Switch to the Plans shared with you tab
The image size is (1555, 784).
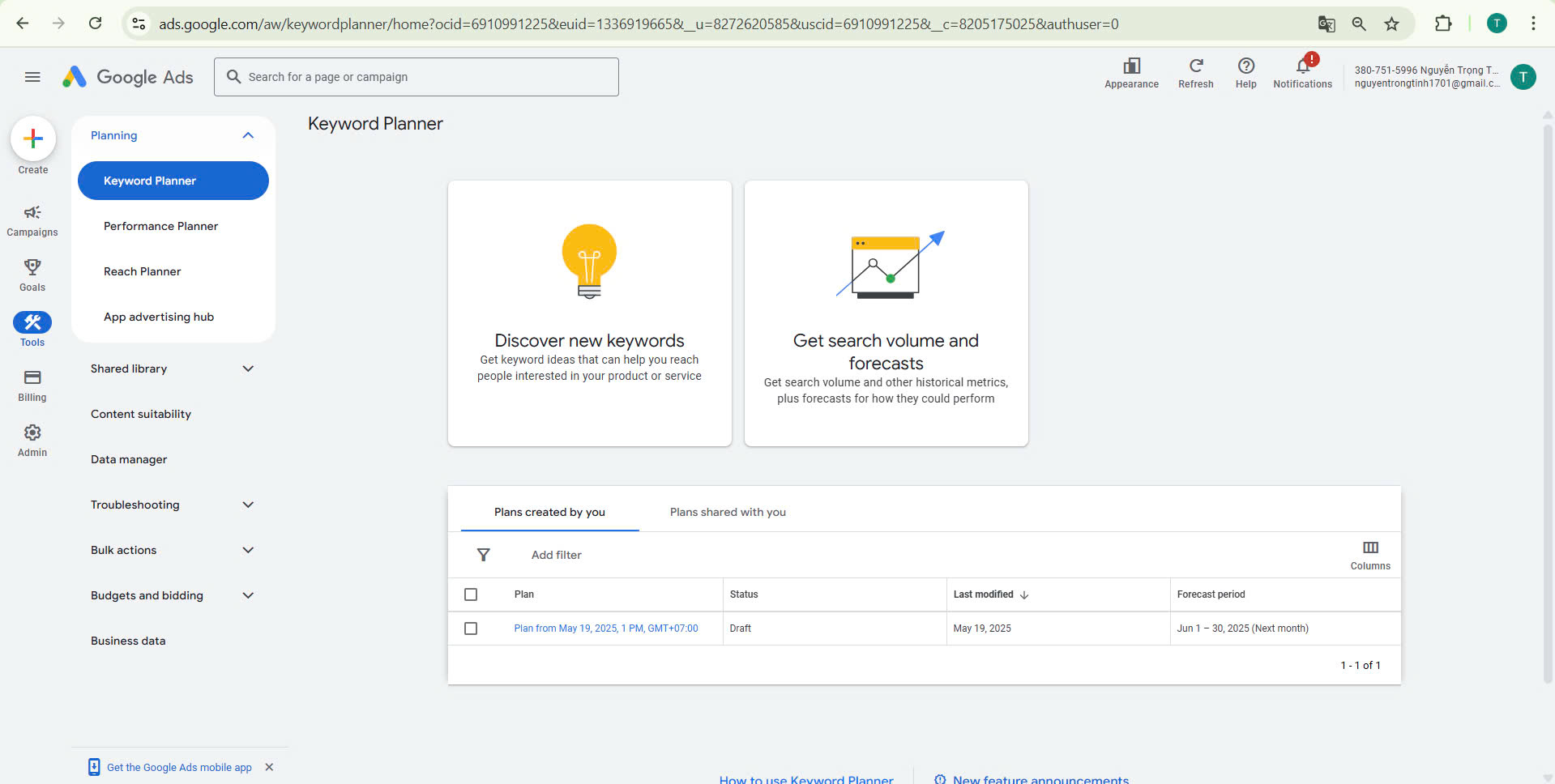[728, 512]
